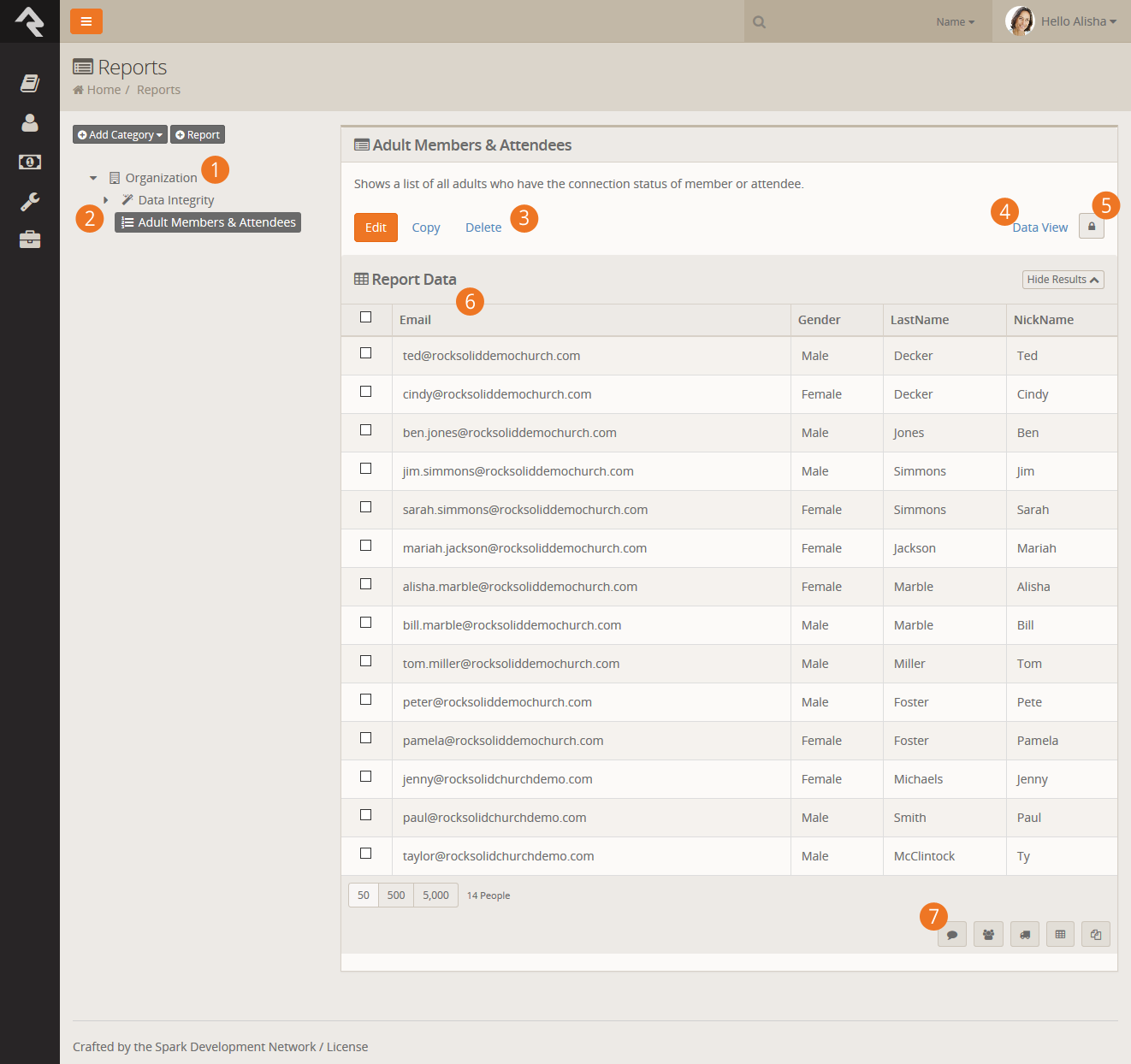Open the orange hamburger menu button
This screenshot has width=1131, height=1064.
click(x=86, y=21)
